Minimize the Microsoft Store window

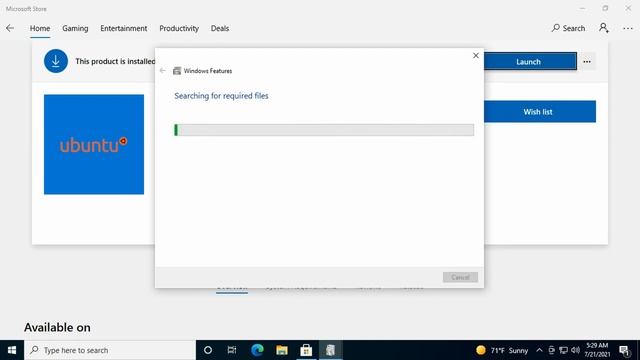(x=582, y=8)
